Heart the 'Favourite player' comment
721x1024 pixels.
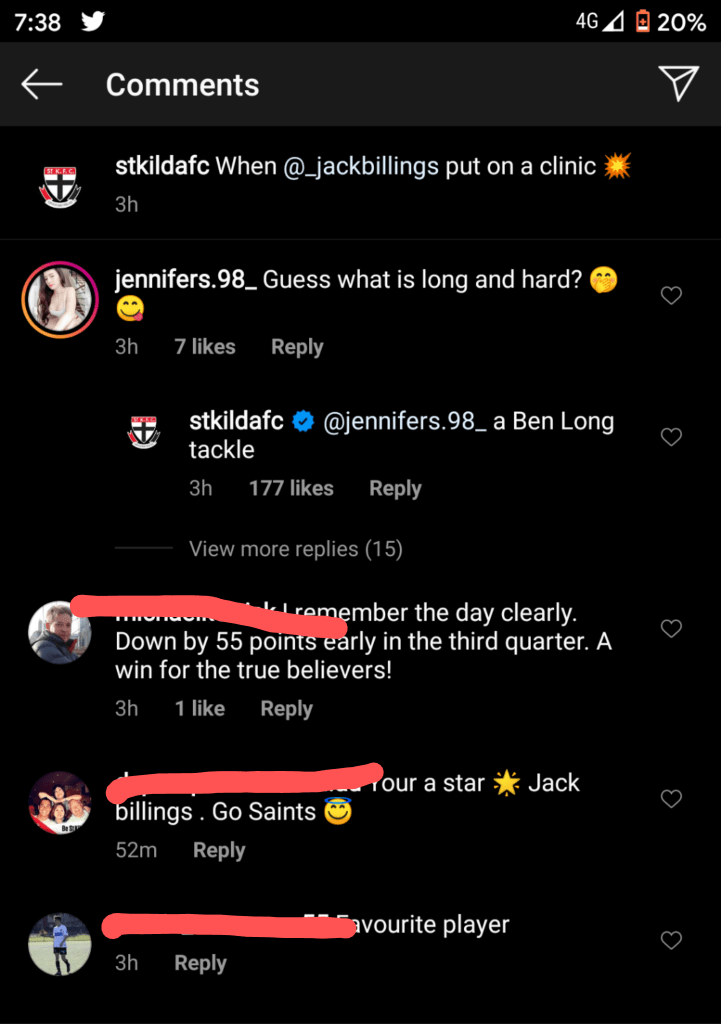pyautogui.click(x=672, y=940)
